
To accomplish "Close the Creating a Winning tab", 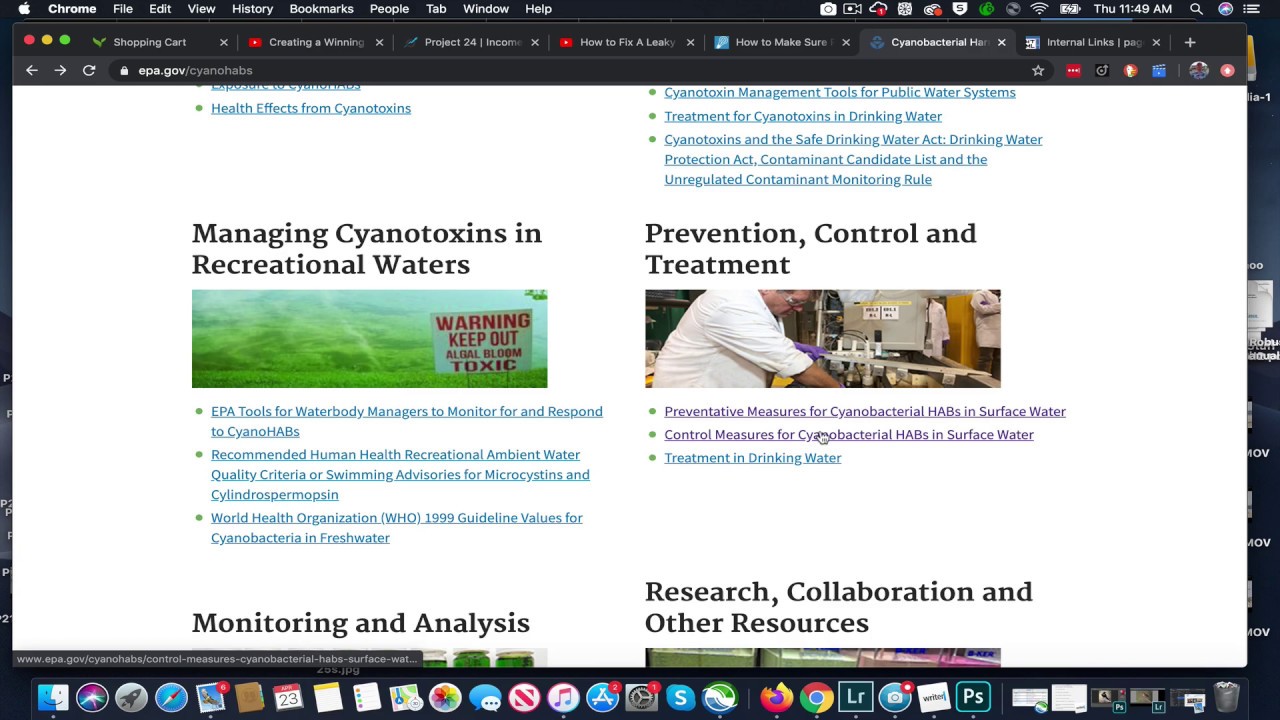I will point(379,42).
